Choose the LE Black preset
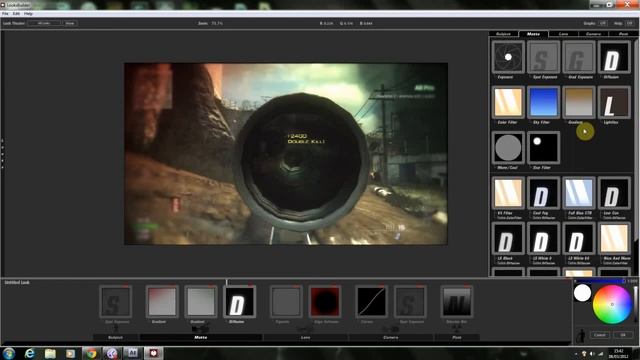Screen dimensions: 640x360 [508, 239]
